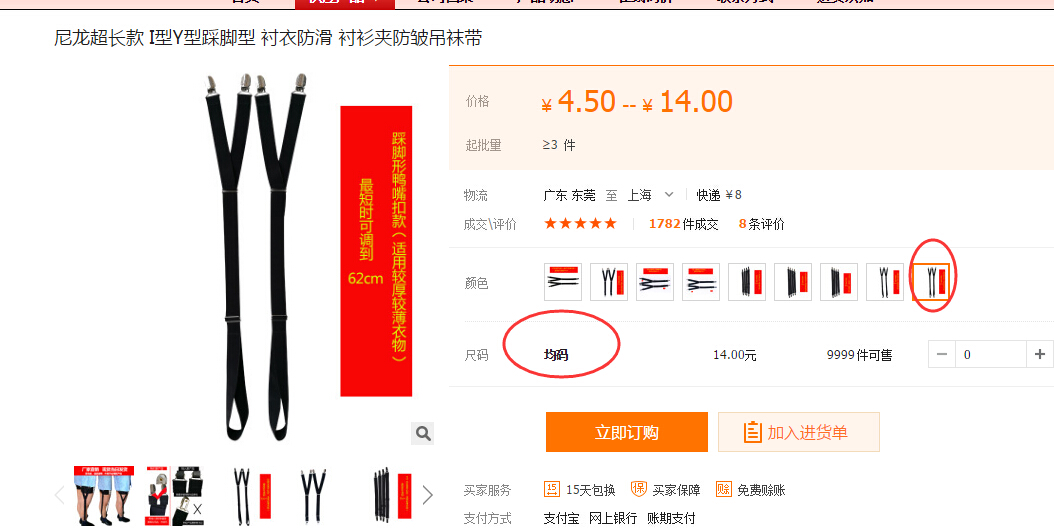Viewport: 1054px width, 528px height.
Task: Click the 15天包换 service icon
Action: tap(551, 489)
